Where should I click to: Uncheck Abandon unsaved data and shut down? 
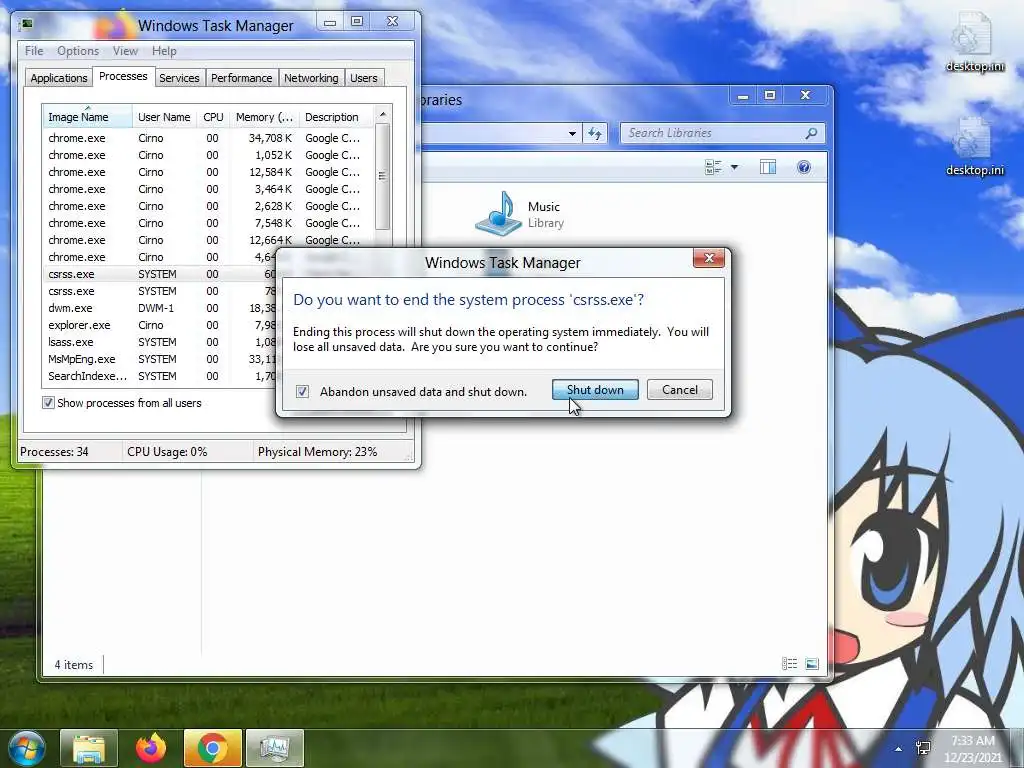tap(302, 391)
